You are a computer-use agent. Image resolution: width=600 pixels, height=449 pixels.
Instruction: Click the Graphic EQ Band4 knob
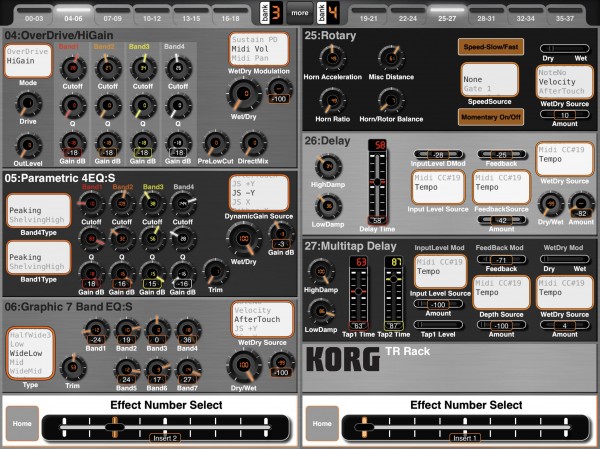pos(187,331)
